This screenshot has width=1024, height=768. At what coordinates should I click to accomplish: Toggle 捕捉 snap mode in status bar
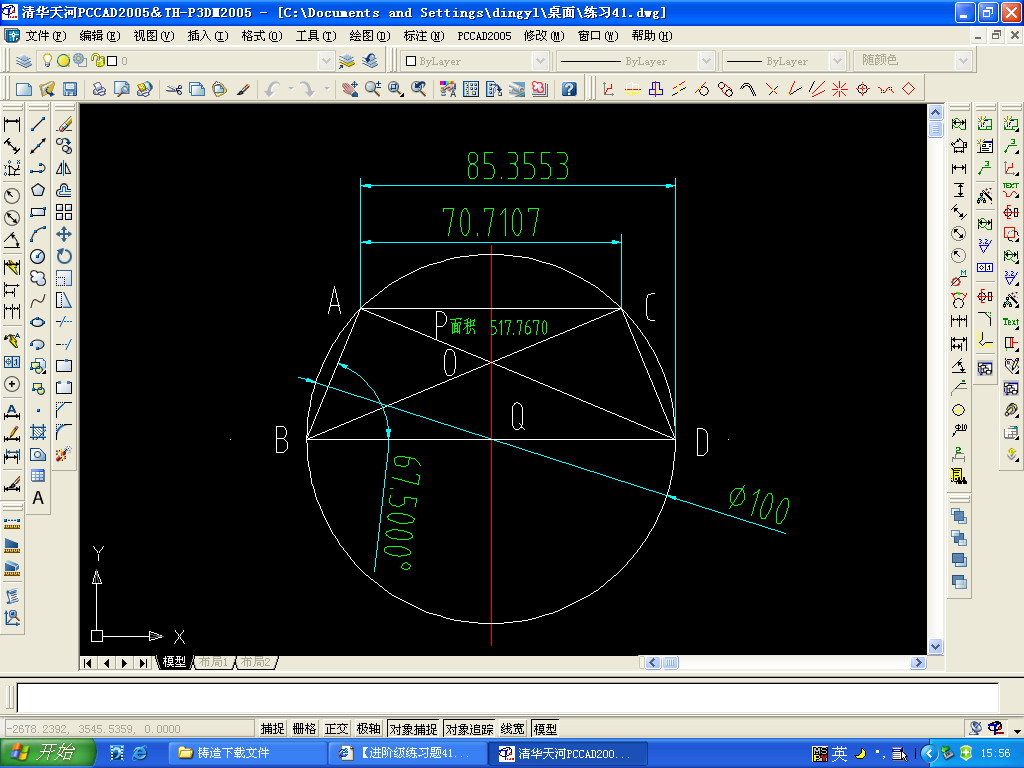[x=272, y=729]
